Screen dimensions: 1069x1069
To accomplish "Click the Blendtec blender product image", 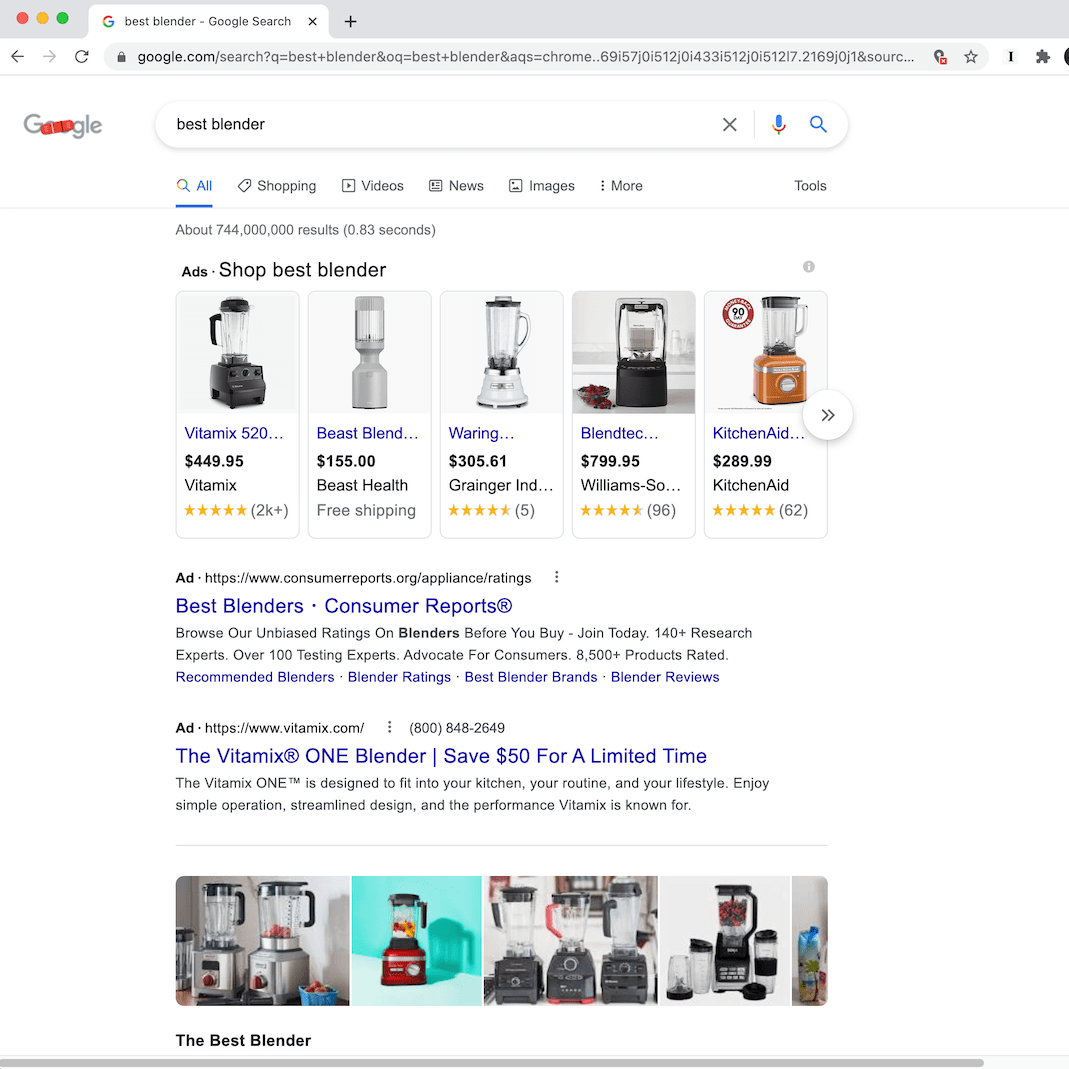I will pos(633,353).
